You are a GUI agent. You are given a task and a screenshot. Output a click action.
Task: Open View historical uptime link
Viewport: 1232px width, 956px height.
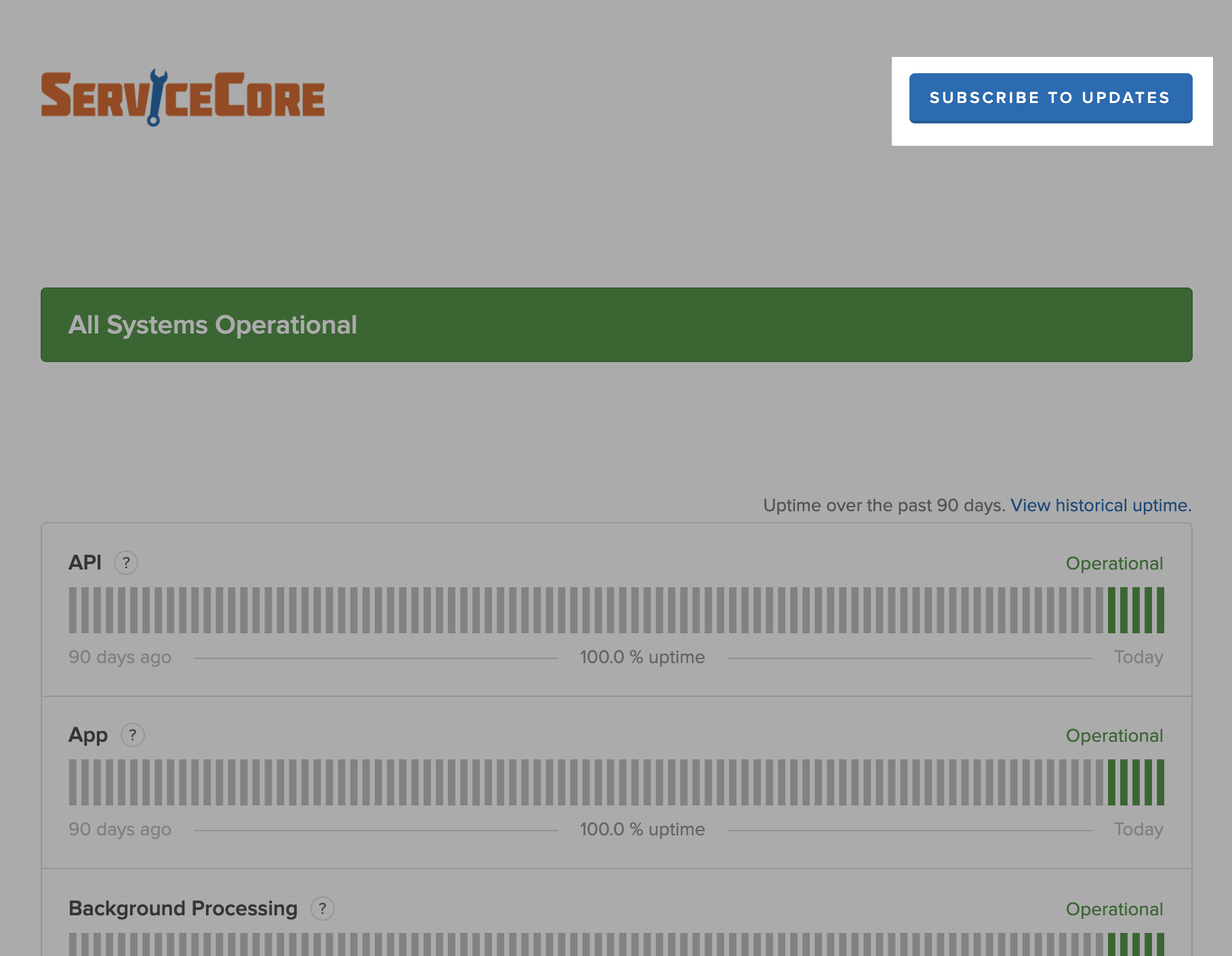tap(1101, 505)
